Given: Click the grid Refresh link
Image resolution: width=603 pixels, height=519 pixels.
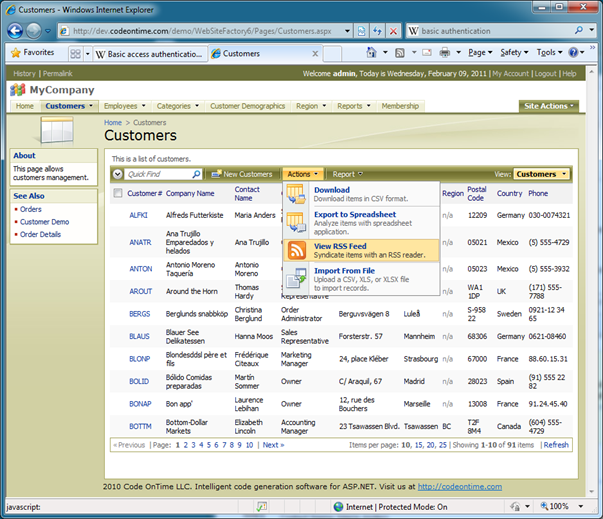Looking at the screenshot, I should (556, 445).
